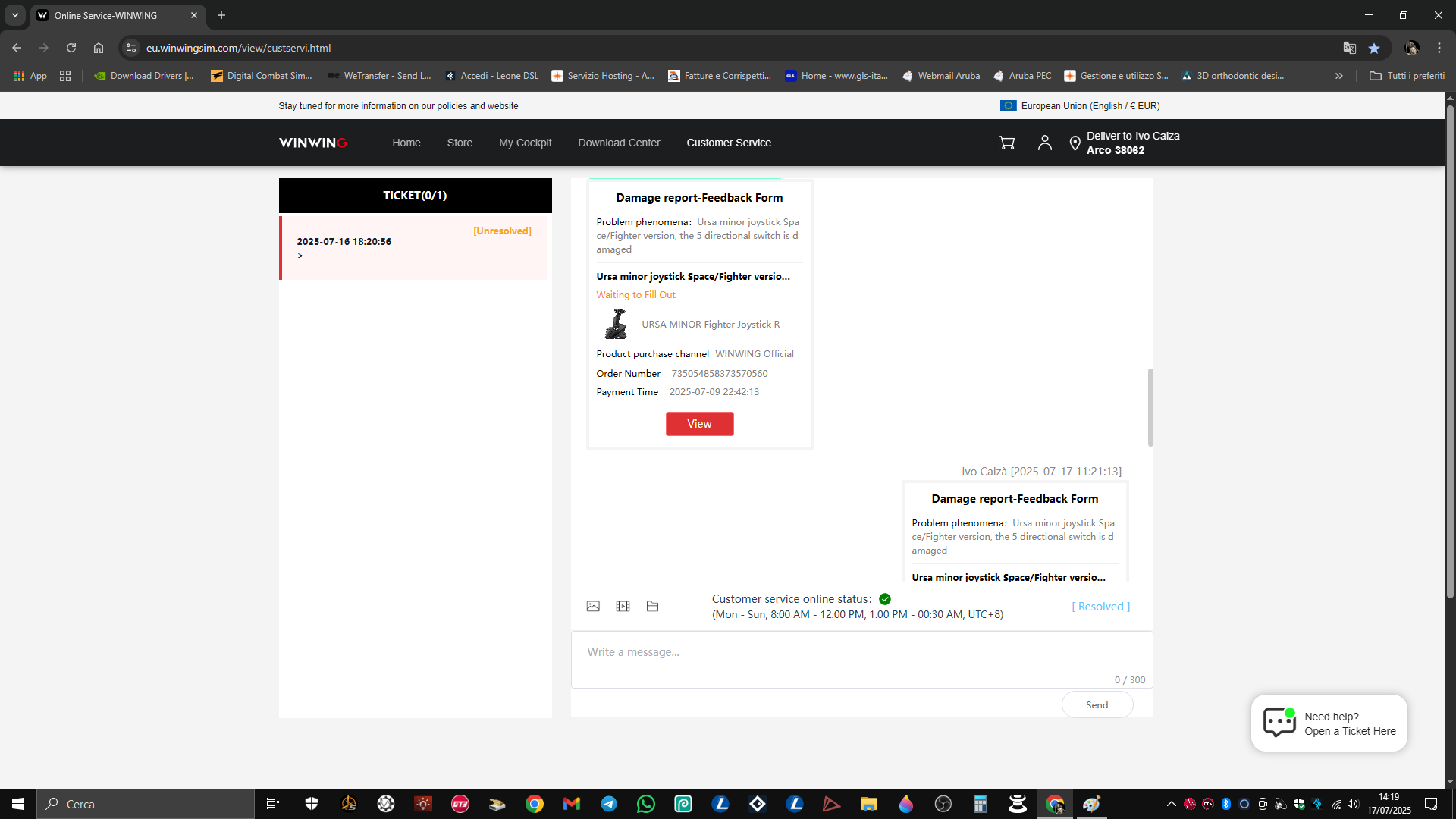This screenshot has width=1456, height=819.
Task: Open the Aruba PEC bookmark
Action: click(x=1022, y=76)
